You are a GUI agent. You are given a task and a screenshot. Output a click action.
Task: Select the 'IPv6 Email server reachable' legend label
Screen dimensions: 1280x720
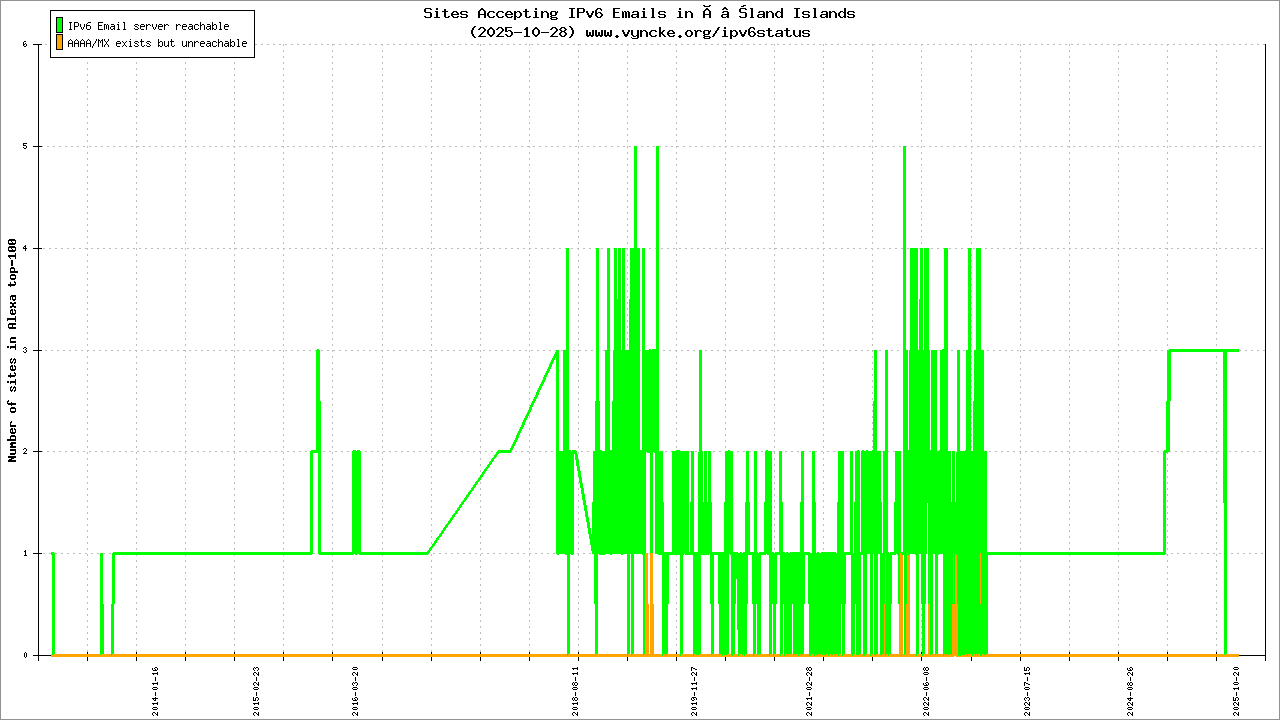(148, 26)
